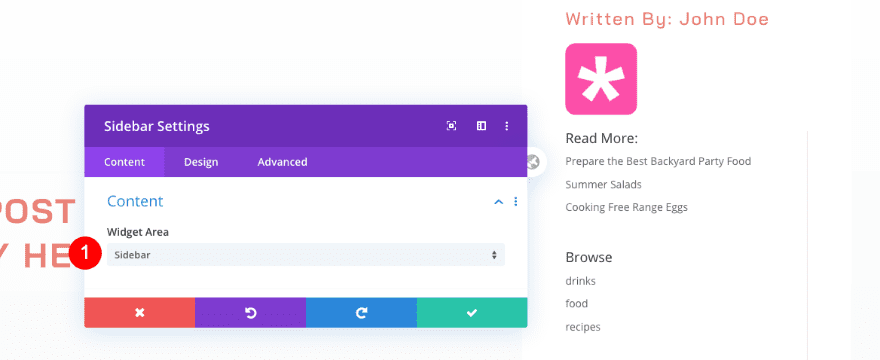
Task: Open Prepare the Best Backyard Party Food link
Action: pos(658,161)
